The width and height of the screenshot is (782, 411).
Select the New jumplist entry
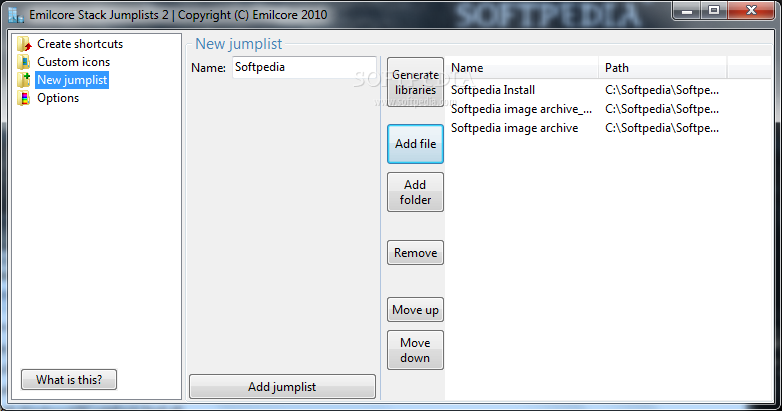coord(72,80)
